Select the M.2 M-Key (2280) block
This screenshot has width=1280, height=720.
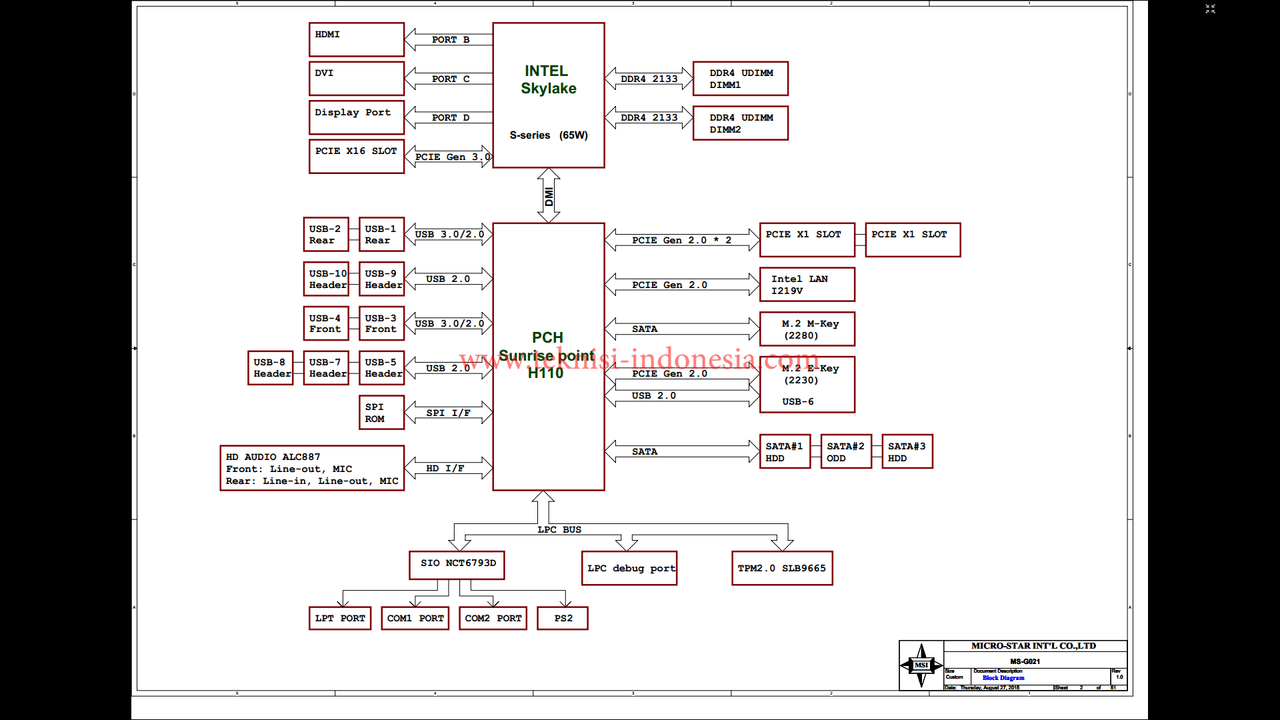(807, 329)
